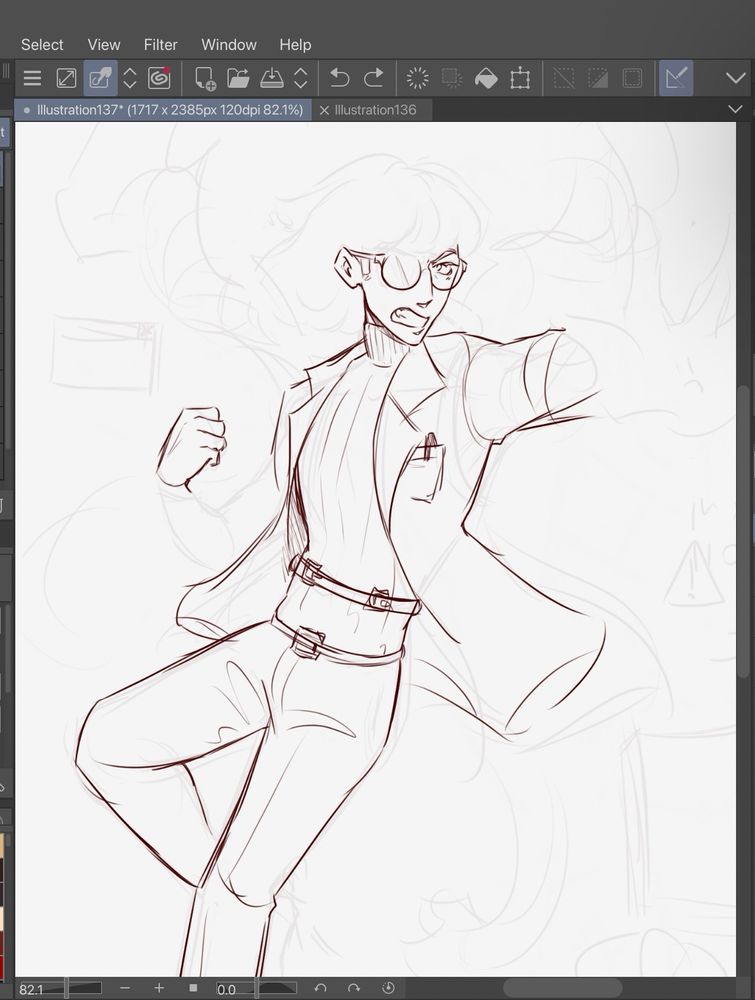Viewport: 755px width, 1000px height.
Task: Expand the command bar overflow chevron
Action: [736, 78]
